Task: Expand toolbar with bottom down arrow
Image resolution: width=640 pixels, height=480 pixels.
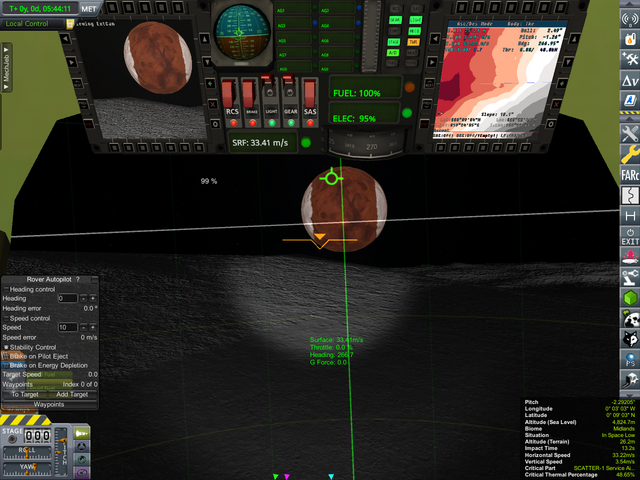Action: [x=630, y=394]
